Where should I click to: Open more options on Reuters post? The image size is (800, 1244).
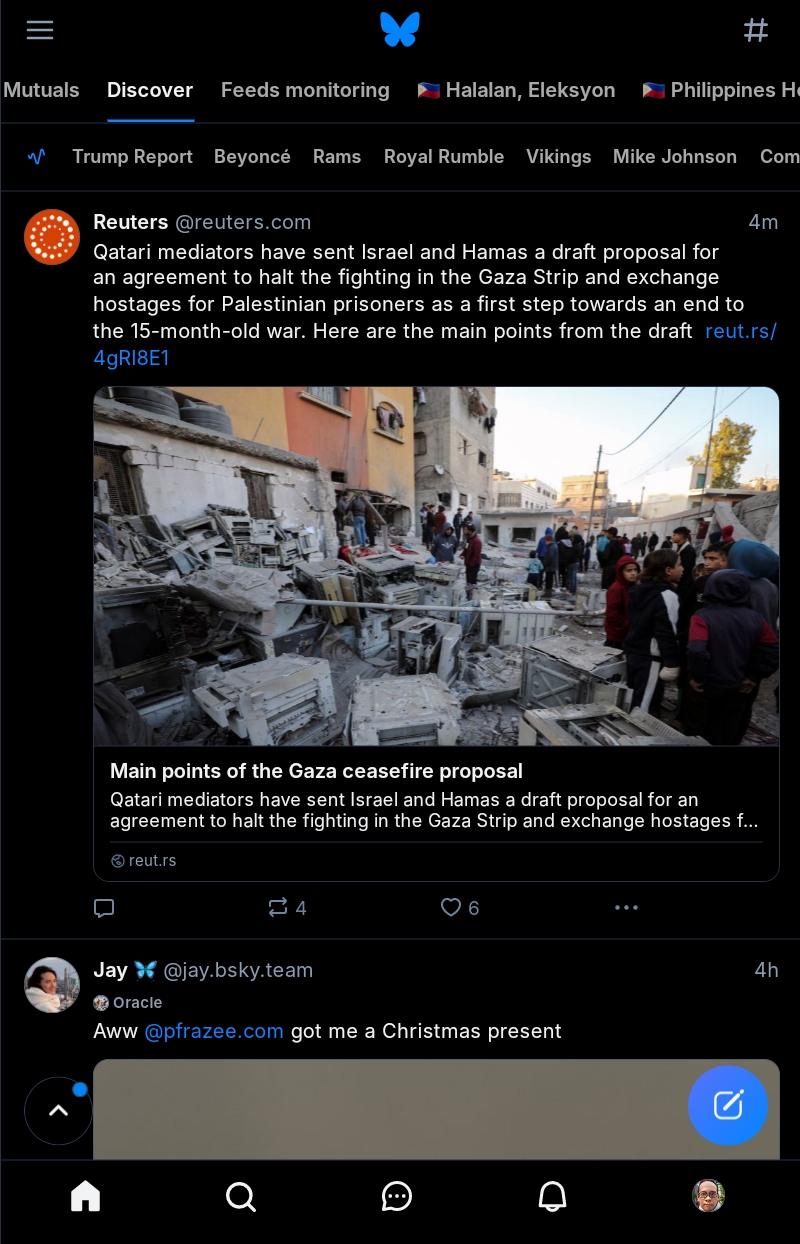tap(626, 908)
